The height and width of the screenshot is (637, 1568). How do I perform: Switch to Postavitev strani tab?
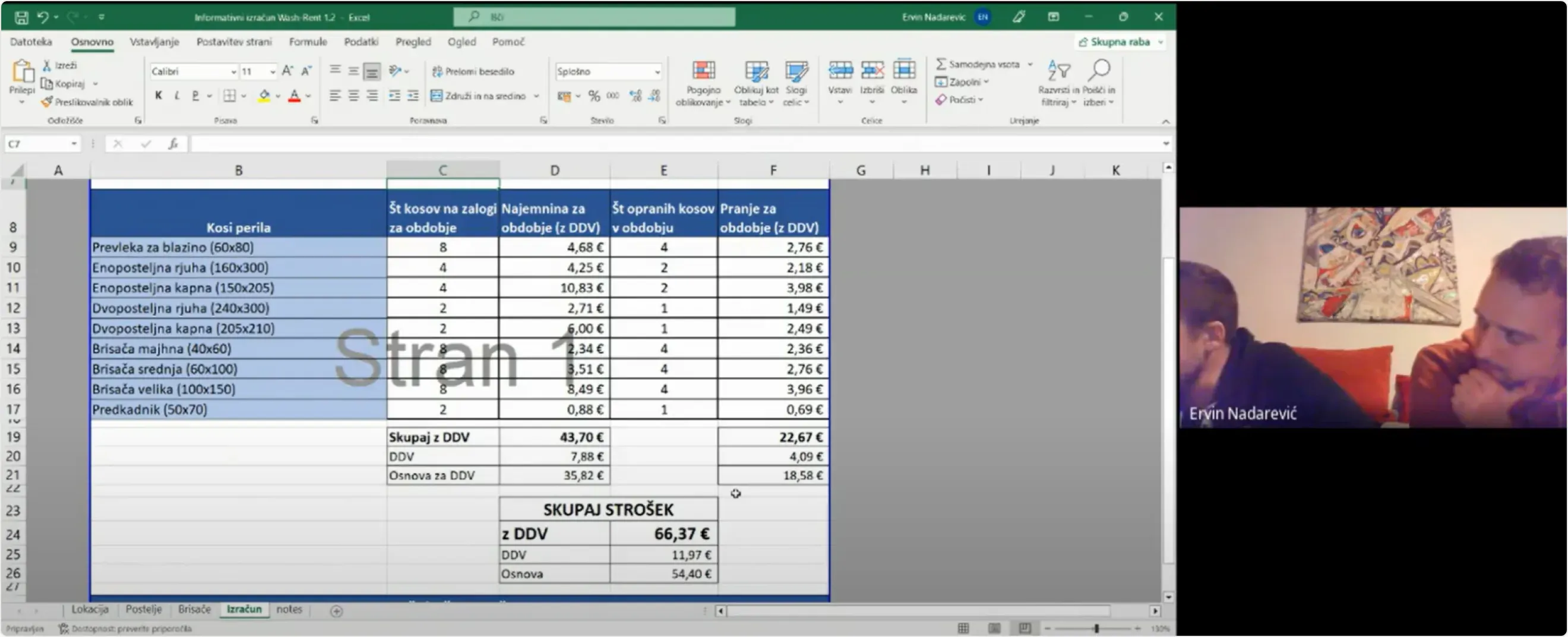[235, 42]
